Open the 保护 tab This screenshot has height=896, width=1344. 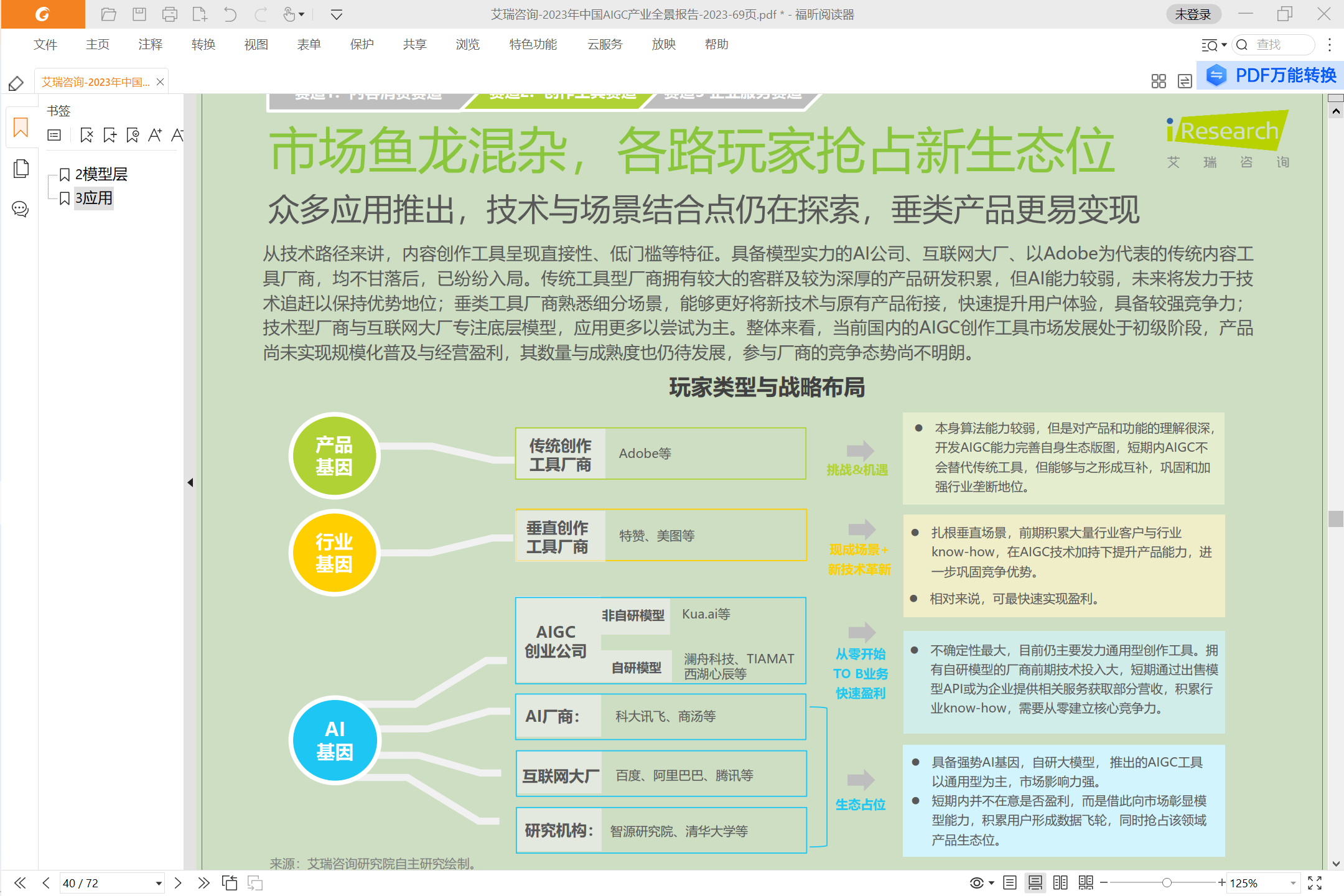coord(362,44)
